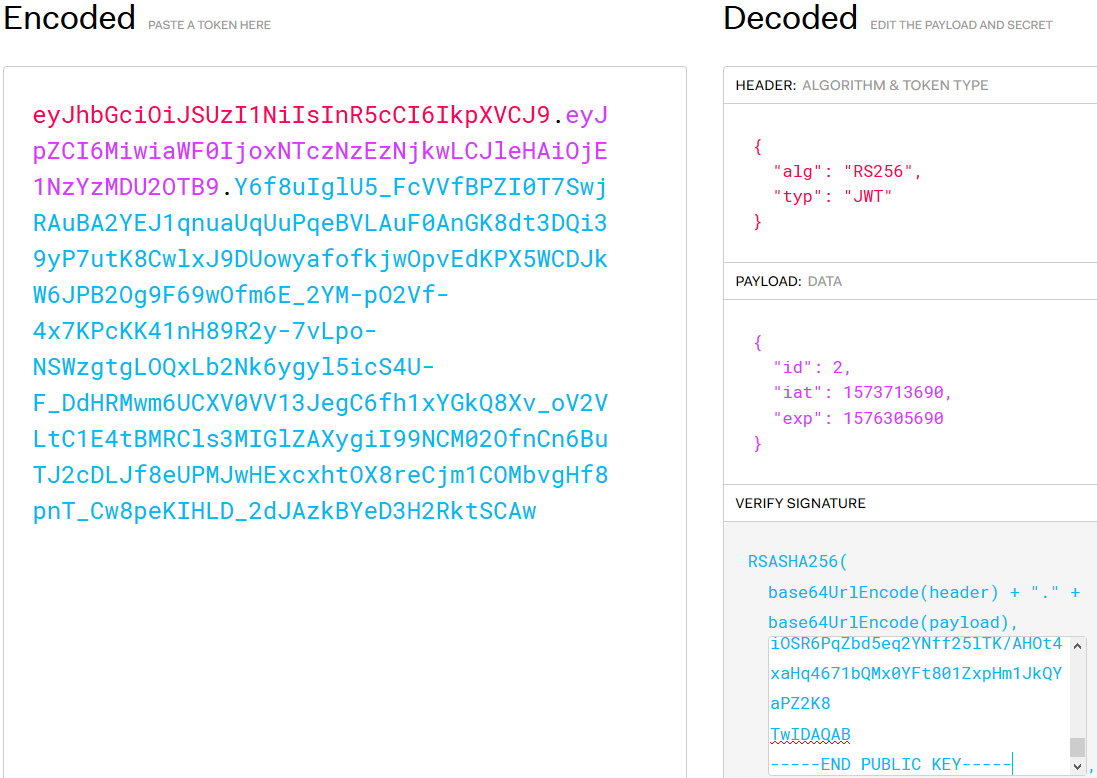Click the "TwIDAQAB" line in public key box
This screenshot has width=1097, height=778.
pos(810,734)
